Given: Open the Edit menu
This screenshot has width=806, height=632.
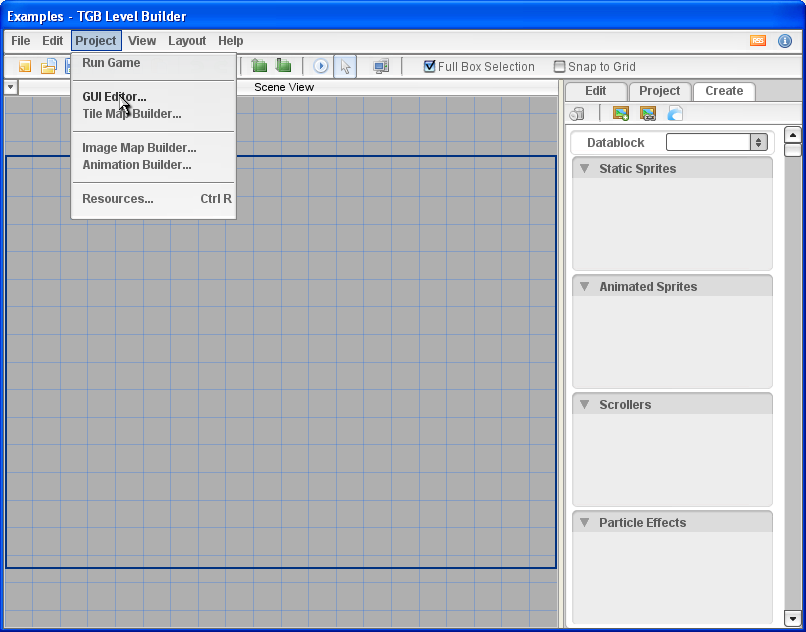Looking at the screenshot, I should (x=52, y=41).
